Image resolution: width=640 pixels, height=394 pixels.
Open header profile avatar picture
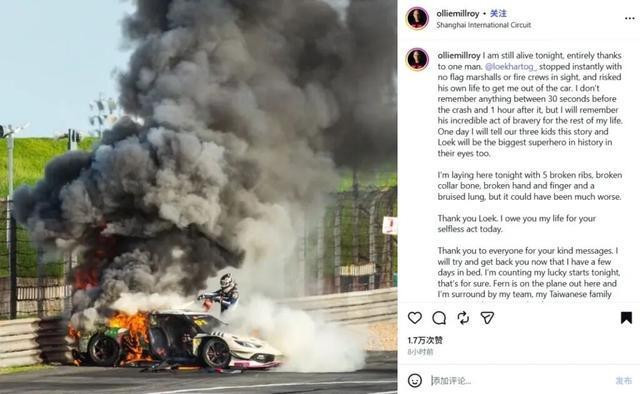(417, 18)
